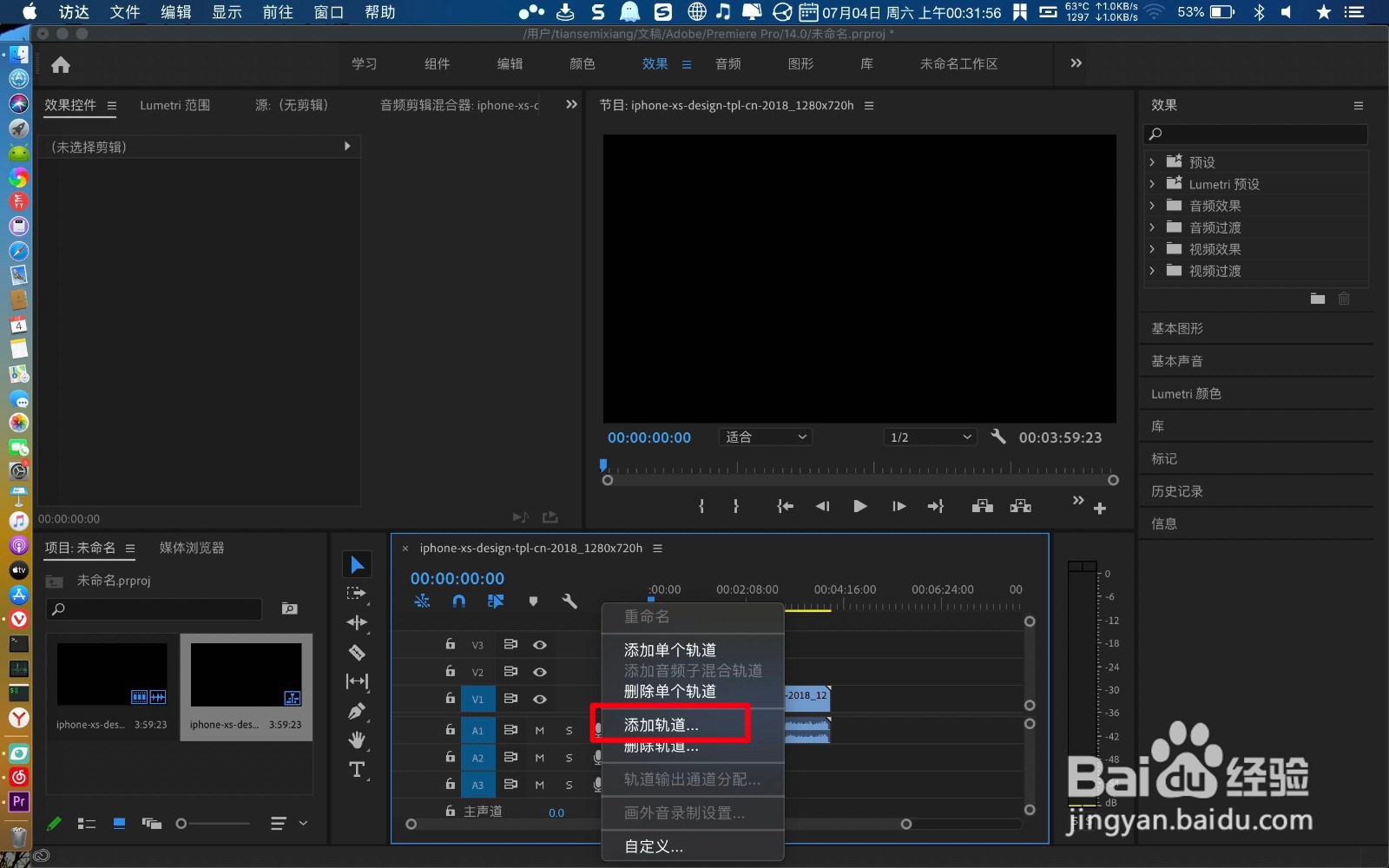Viewport: 1389px width, 868px height.
Task: Open timeline display settings wrench
Action: [569, 601]
